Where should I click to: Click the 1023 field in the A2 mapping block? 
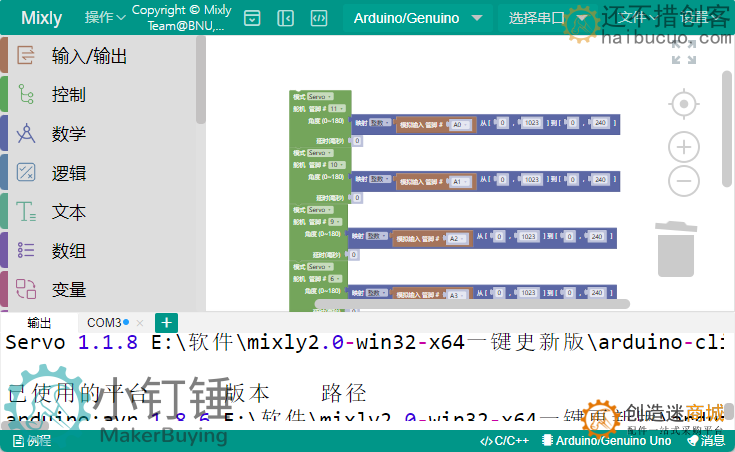[x=528, y=237]
